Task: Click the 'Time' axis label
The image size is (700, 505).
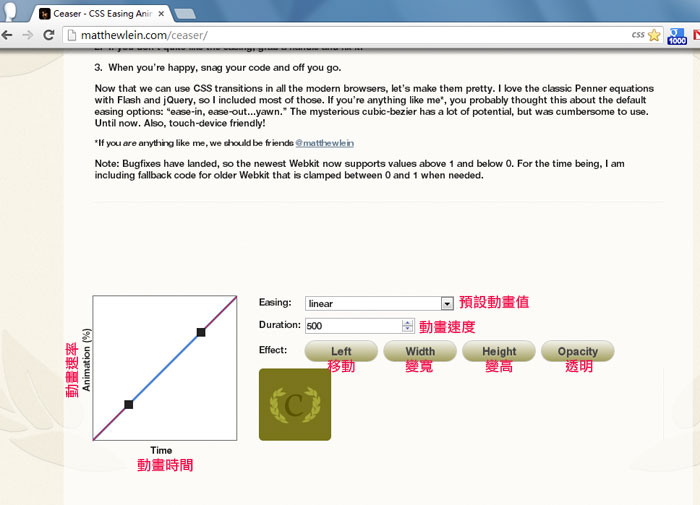Action: [x=161, y=450]
